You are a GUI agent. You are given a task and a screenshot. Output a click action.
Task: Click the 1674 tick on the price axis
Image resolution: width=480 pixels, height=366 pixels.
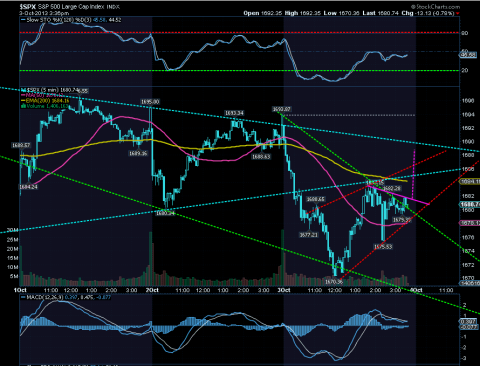point(468,251)
